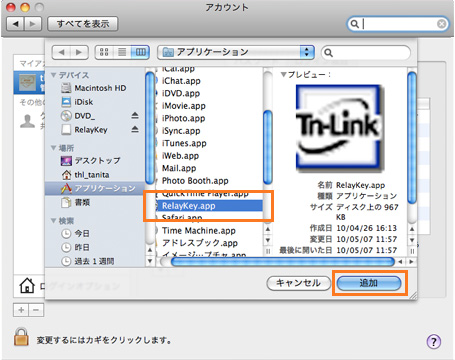Open the アプリケーション location dropdown

pos(236,52)
